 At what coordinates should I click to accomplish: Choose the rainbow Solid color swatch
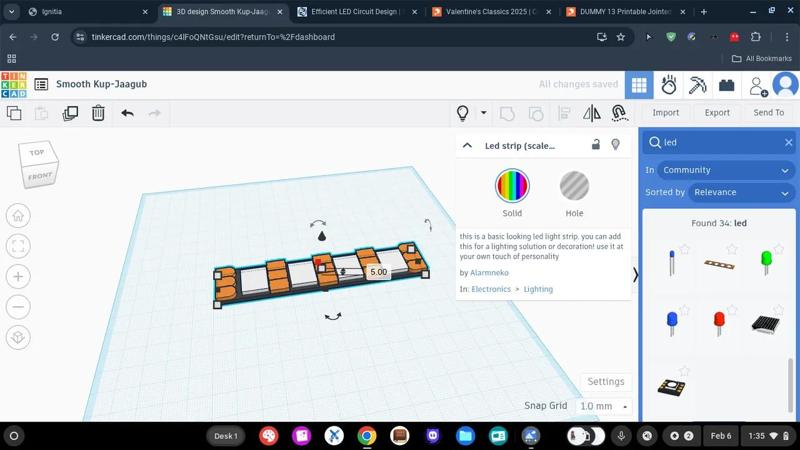click(512, 186)
